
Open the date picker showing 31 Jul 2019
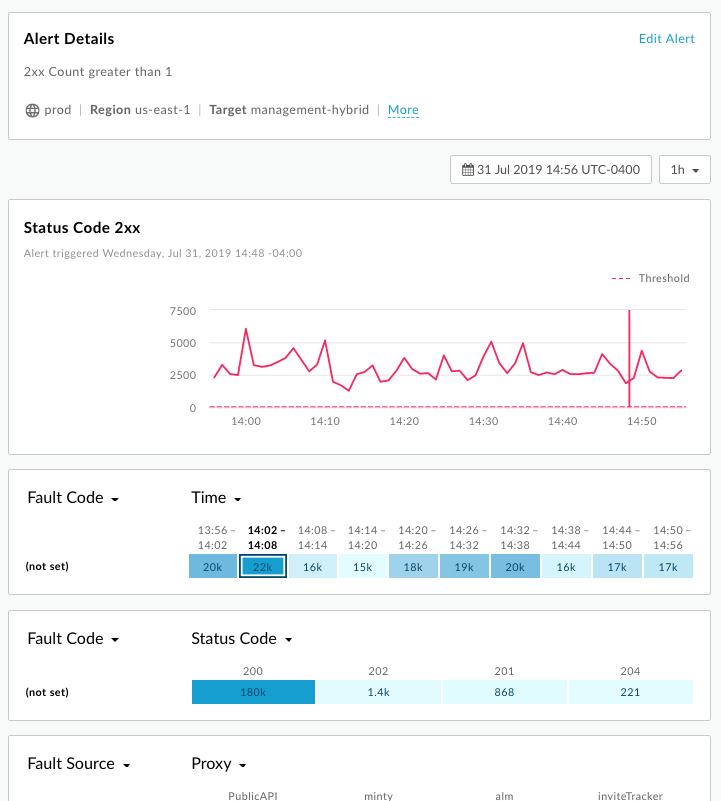(x=551, y=169)
